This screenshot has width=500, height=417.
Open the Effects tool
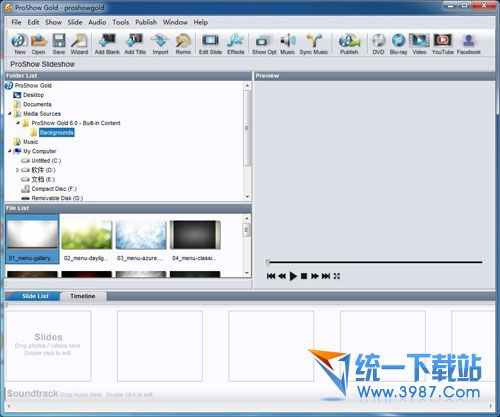click(x=236, y=44)
